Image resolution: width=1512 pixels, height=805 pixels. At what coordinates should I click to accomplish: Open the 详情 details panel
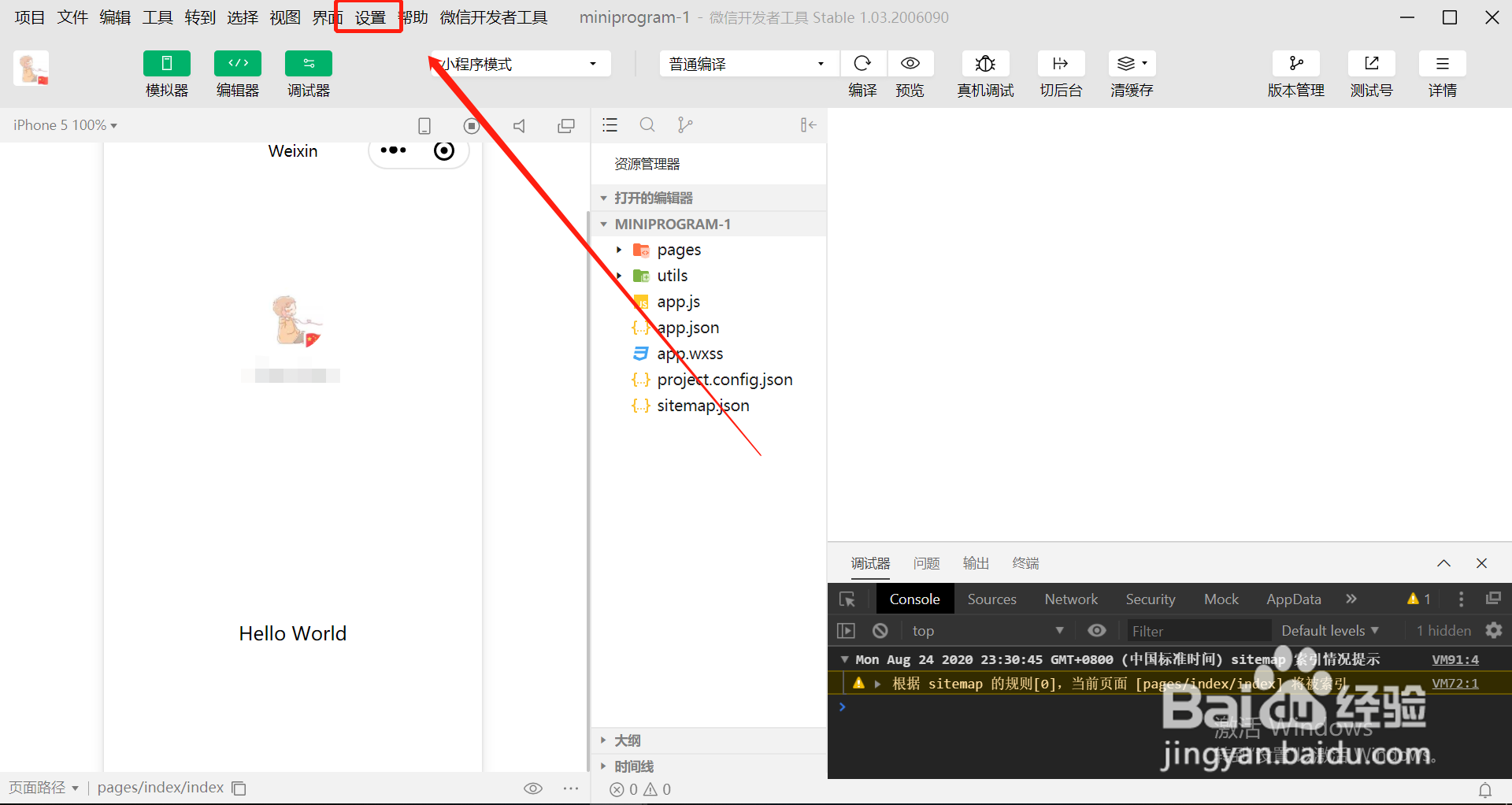[x=1443, y=63]
